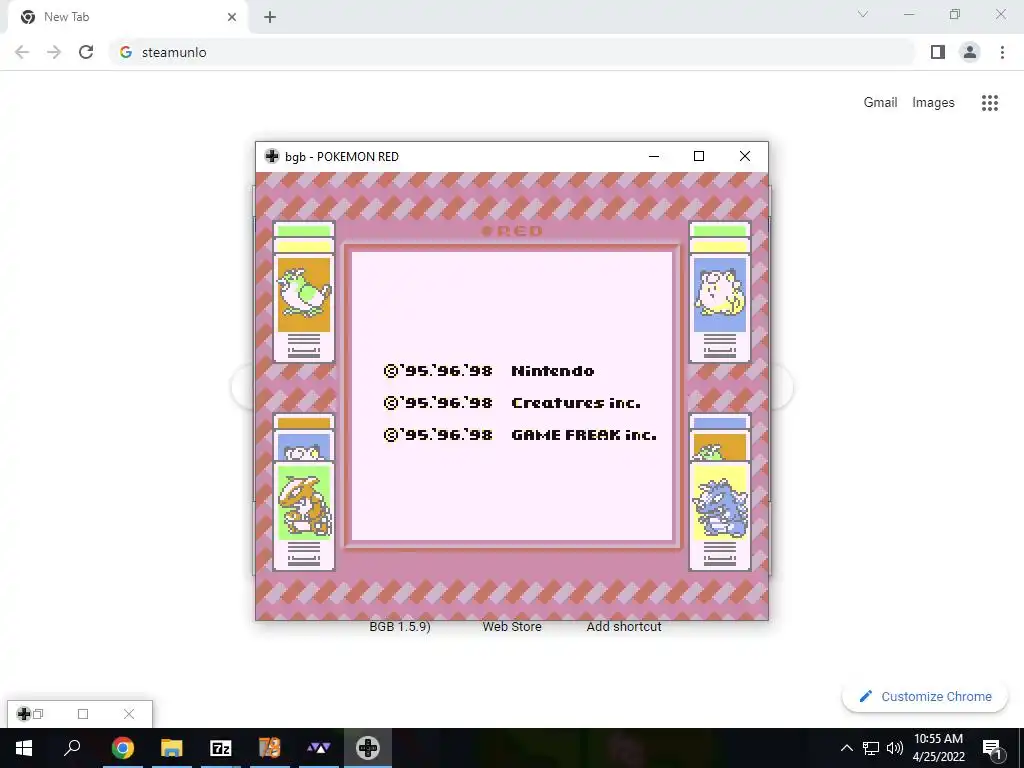Open the Windows Start menu

[24, 748]
